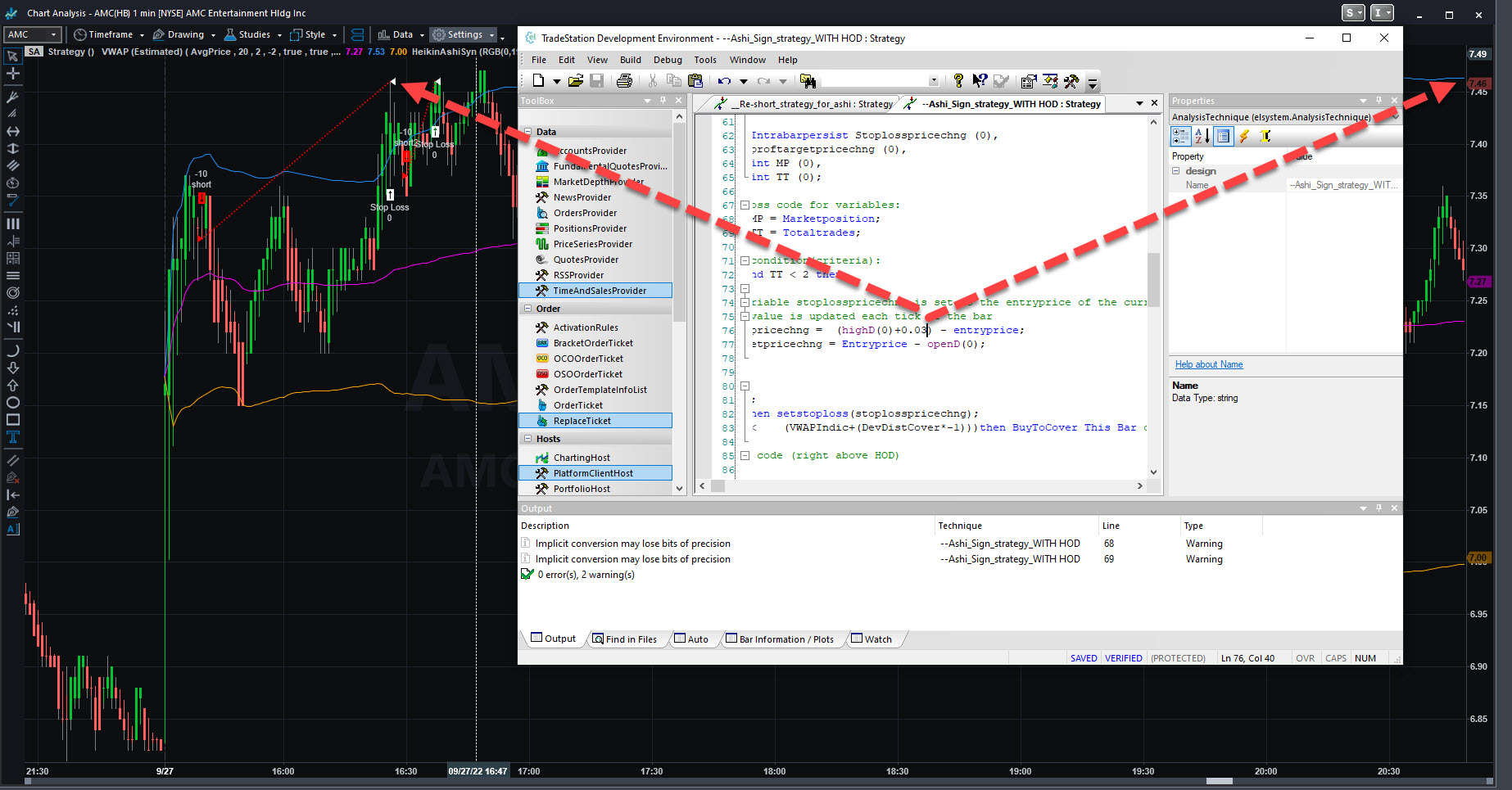Open Help with the yellow question mark

pyautogui.click(x=958, y=80)
